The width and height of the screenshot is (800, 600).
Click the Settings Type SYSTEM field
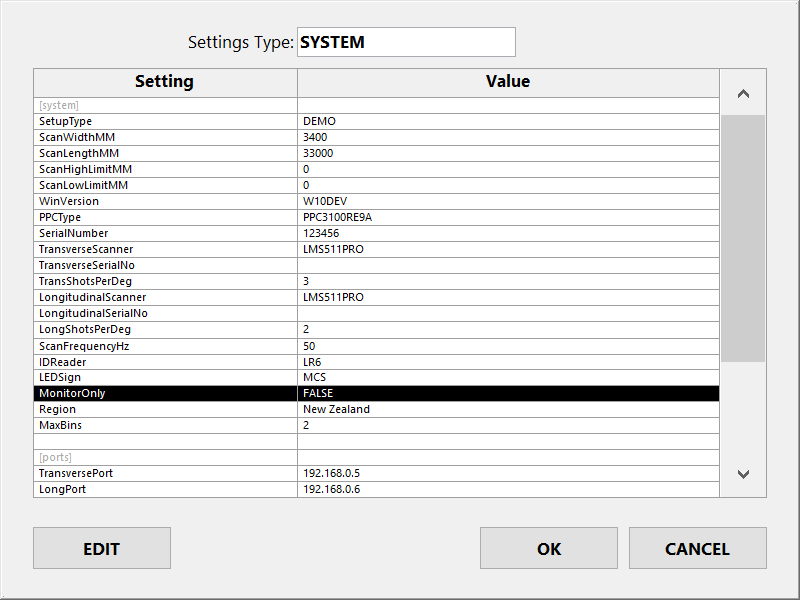coord(406,42)
